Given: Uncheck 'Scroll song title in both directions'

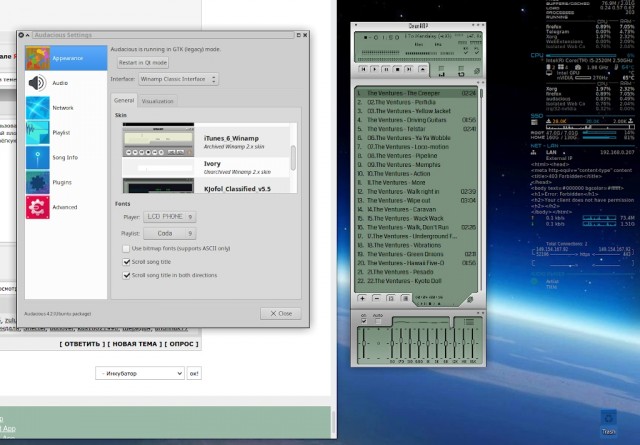Looking at the screenshot, I should [x=126, y=275].
